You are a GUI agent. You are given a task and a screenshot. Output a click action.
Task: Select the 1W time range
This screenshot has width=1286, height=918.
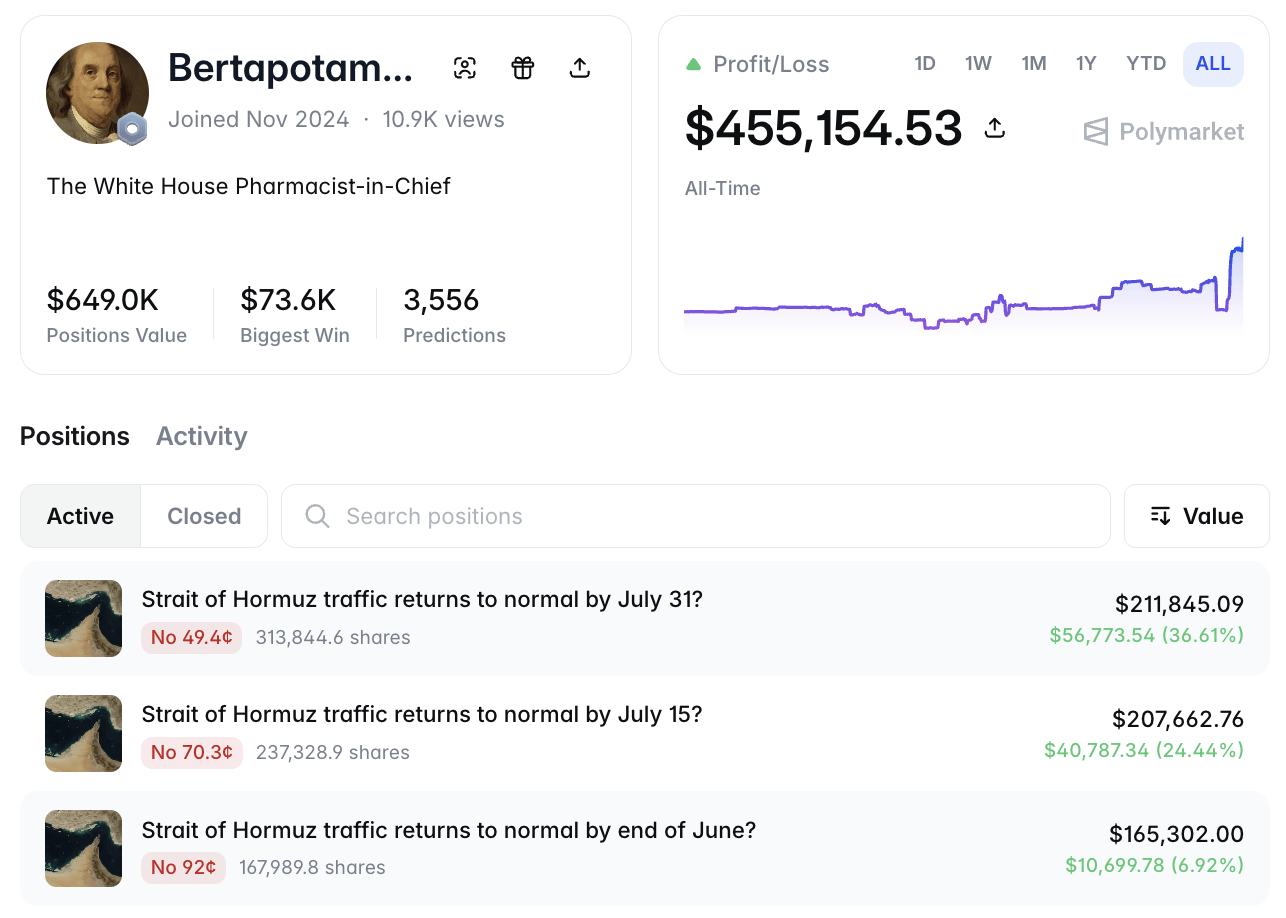pyautogui.click(x=978, y=64)
